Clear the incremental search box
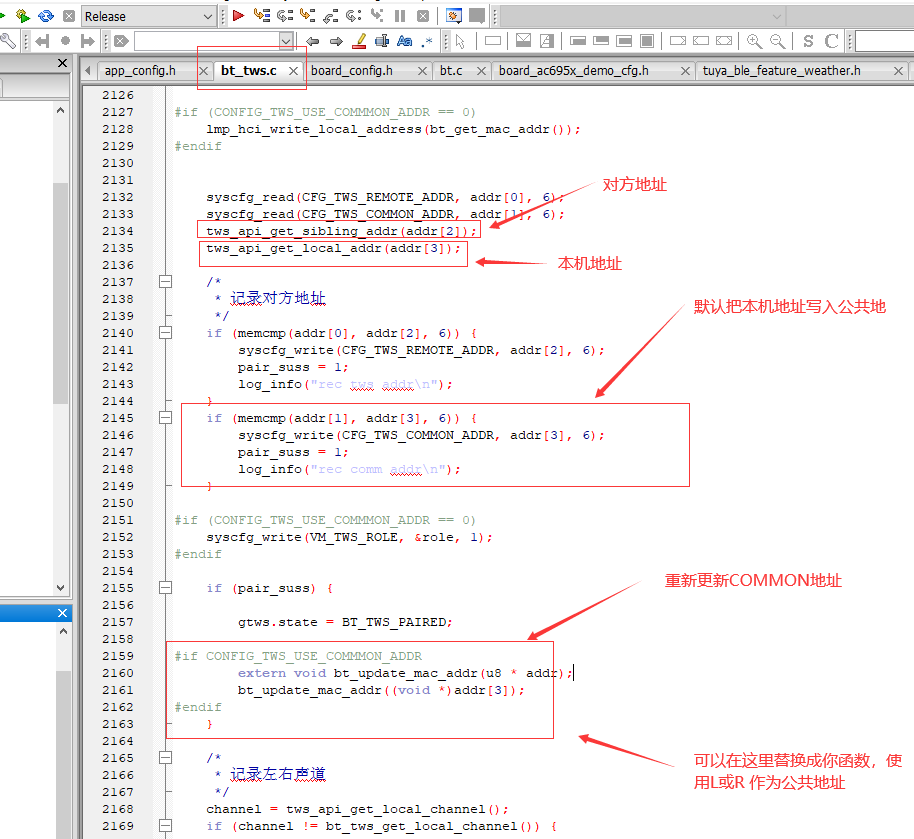The width and height of the screenshot is (914, 839). tap(121, 41)
